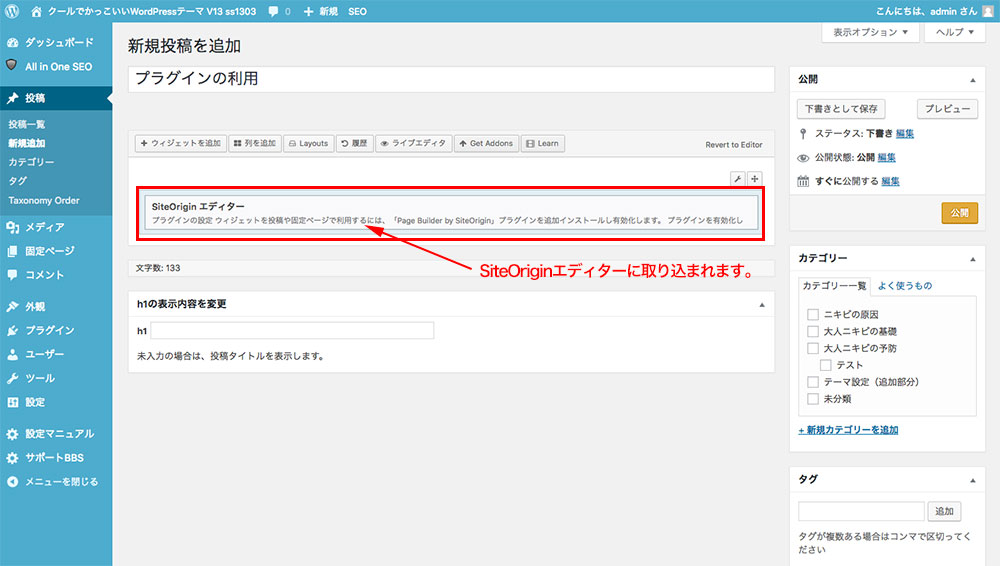Image resolution: width=1000 pixels, height=566 pixels.
Task: Click post title field プラグインの利用
Action: pyautogui.click(x=452, y=79)
